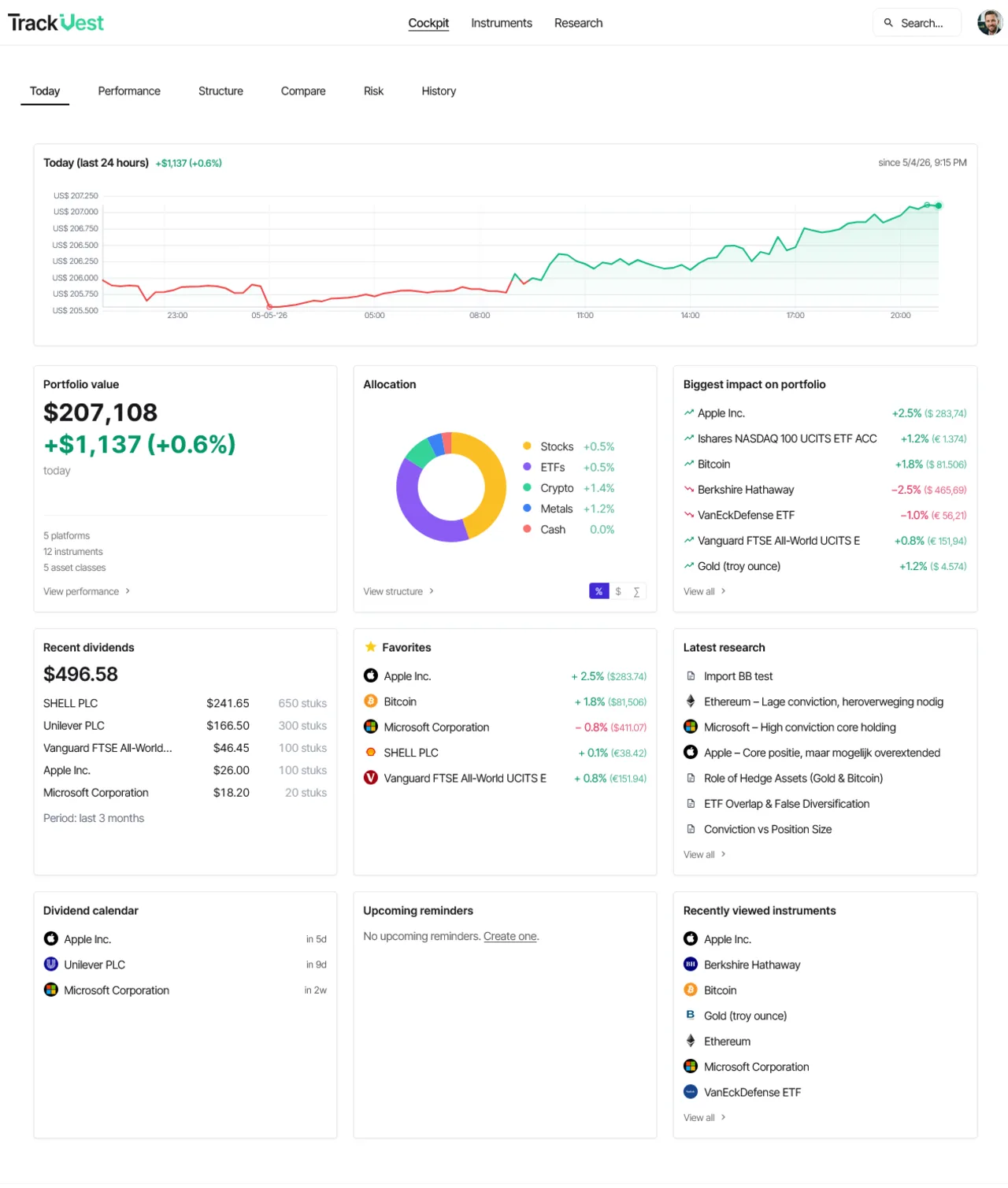The height and width of the screenshot is (1188, 1008).
Task: Click the red low point on chart
Action: click(269, 306)
